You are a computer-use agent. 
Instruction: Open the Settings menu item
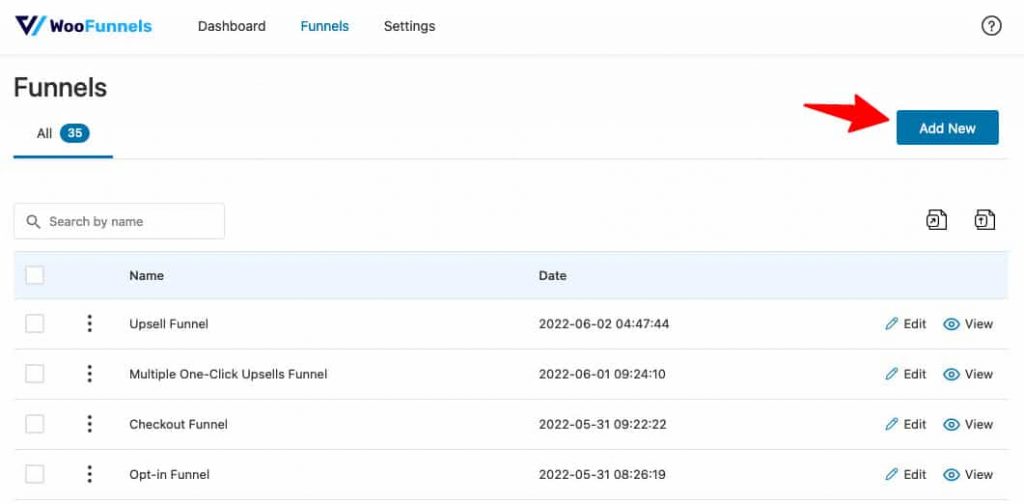tap(409, 26)
